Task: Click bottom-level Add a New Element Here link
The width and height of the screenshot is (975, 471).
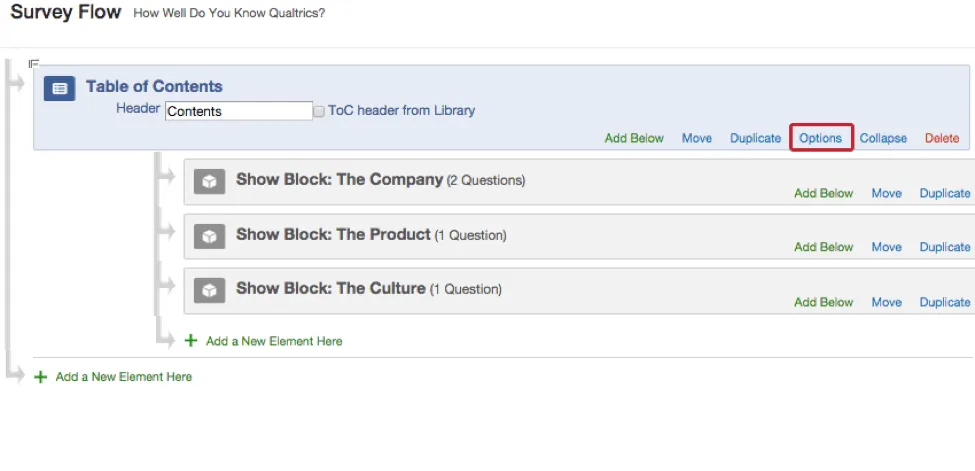Action: [x=124, y=377]
